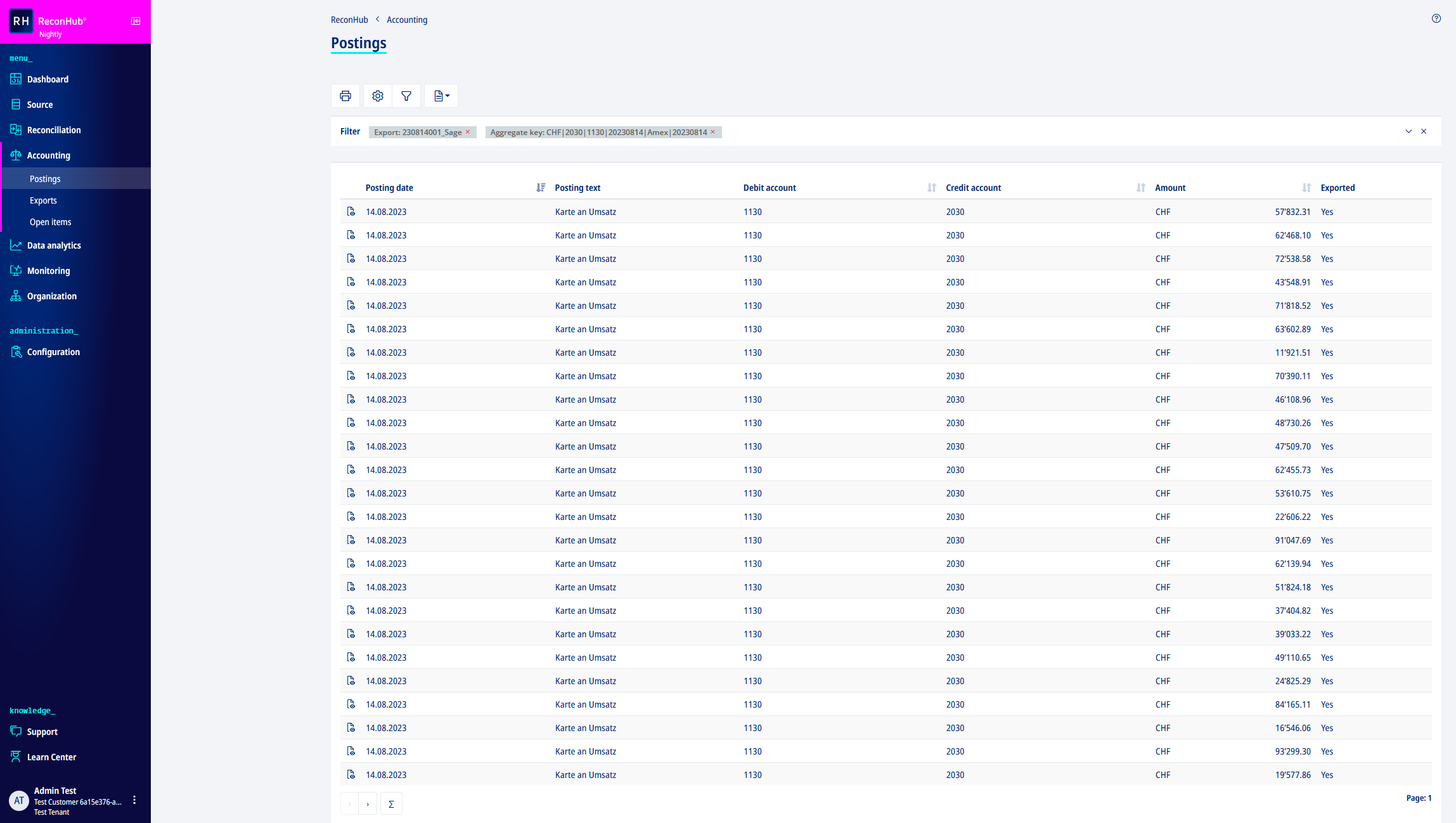Go to previous page arrow
Viewport: 1456px width, 823px height.
pyautogui.click(x=349, y=804)
